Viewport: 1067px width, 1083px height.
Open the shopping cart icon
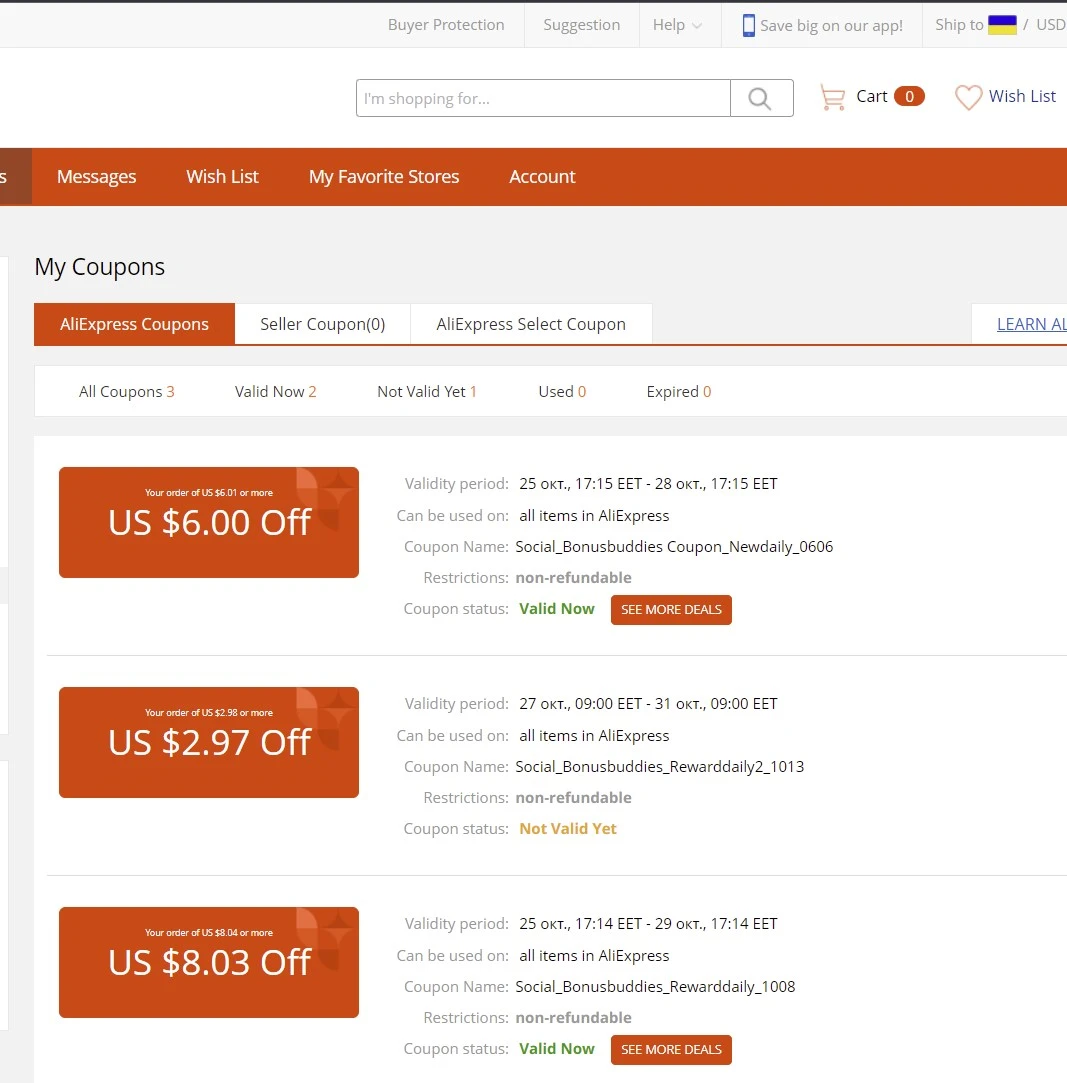832,97
